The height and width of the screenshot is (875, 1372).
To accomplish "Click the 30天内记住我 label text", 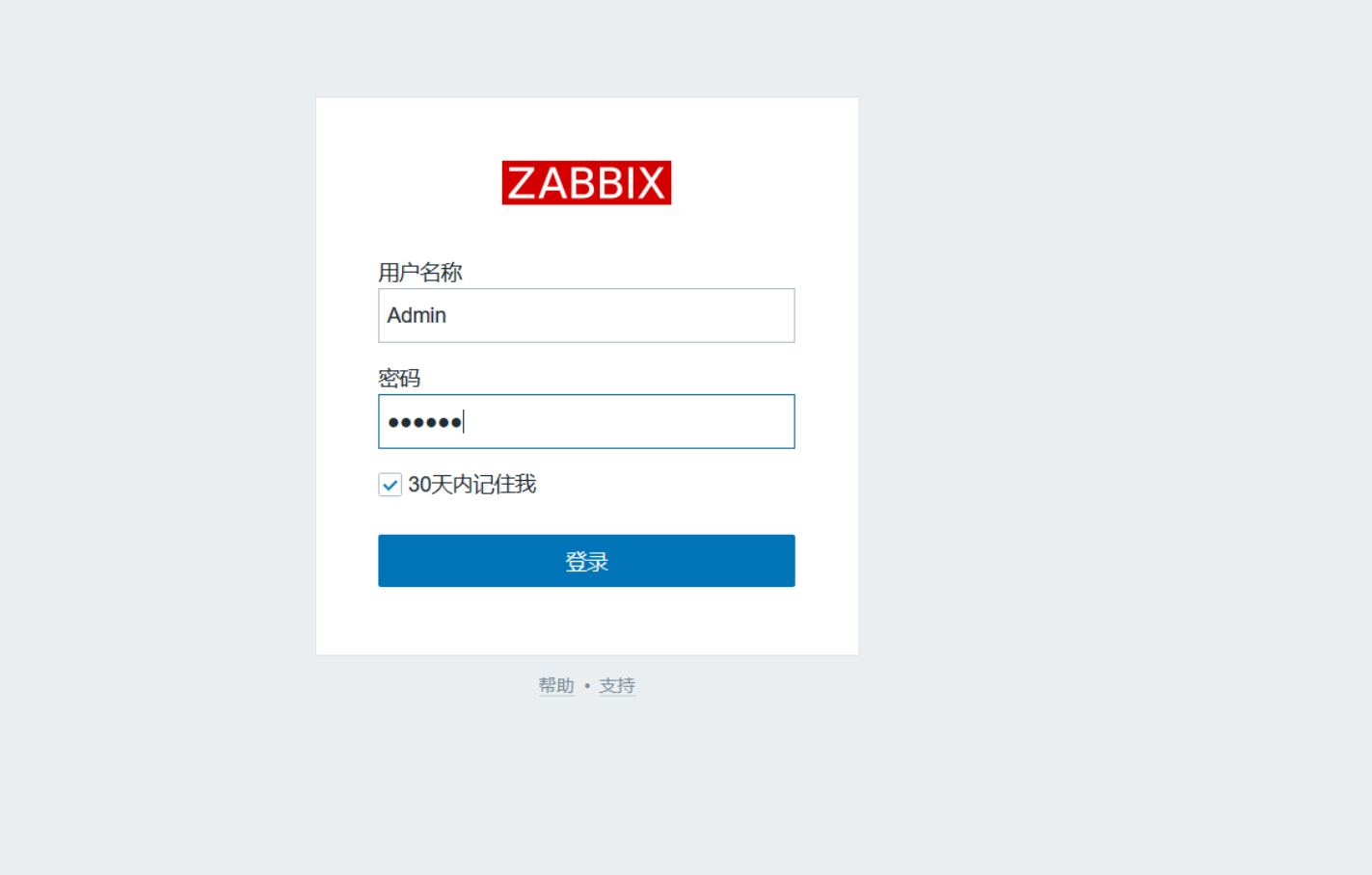I will pos(471,484).
